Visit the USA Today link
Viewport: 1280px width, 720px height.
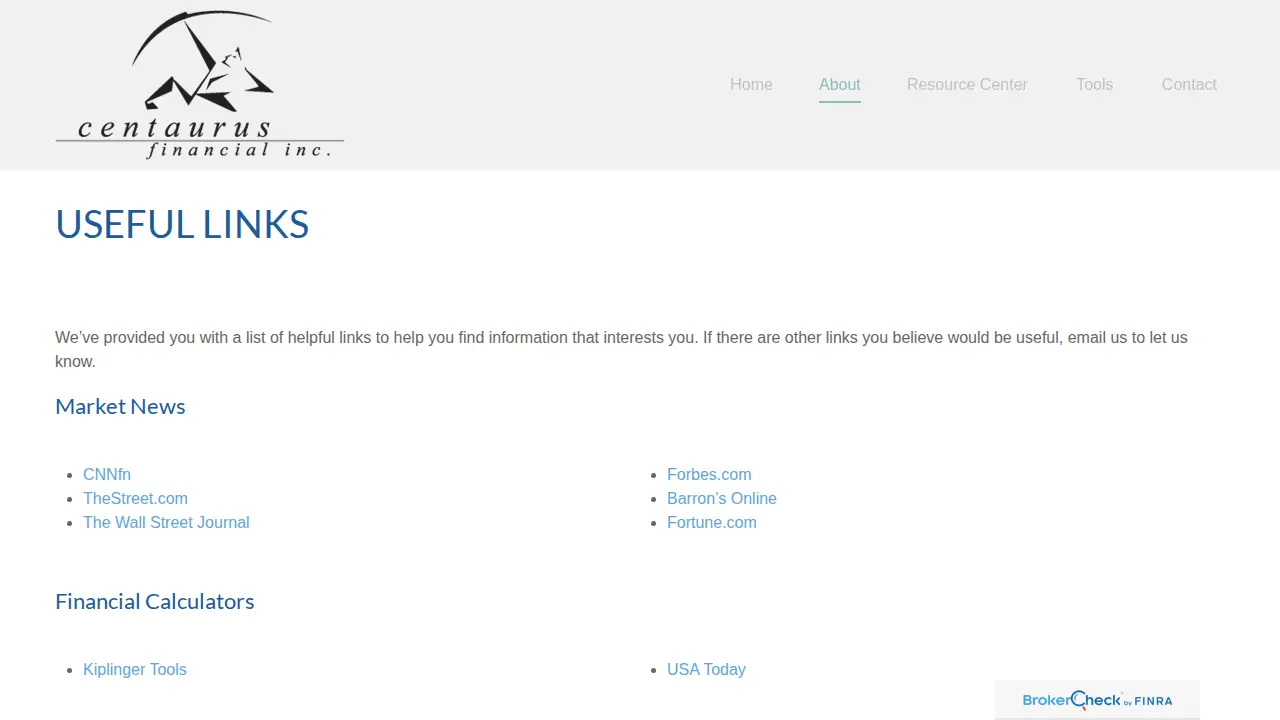[x=706, y=670]
